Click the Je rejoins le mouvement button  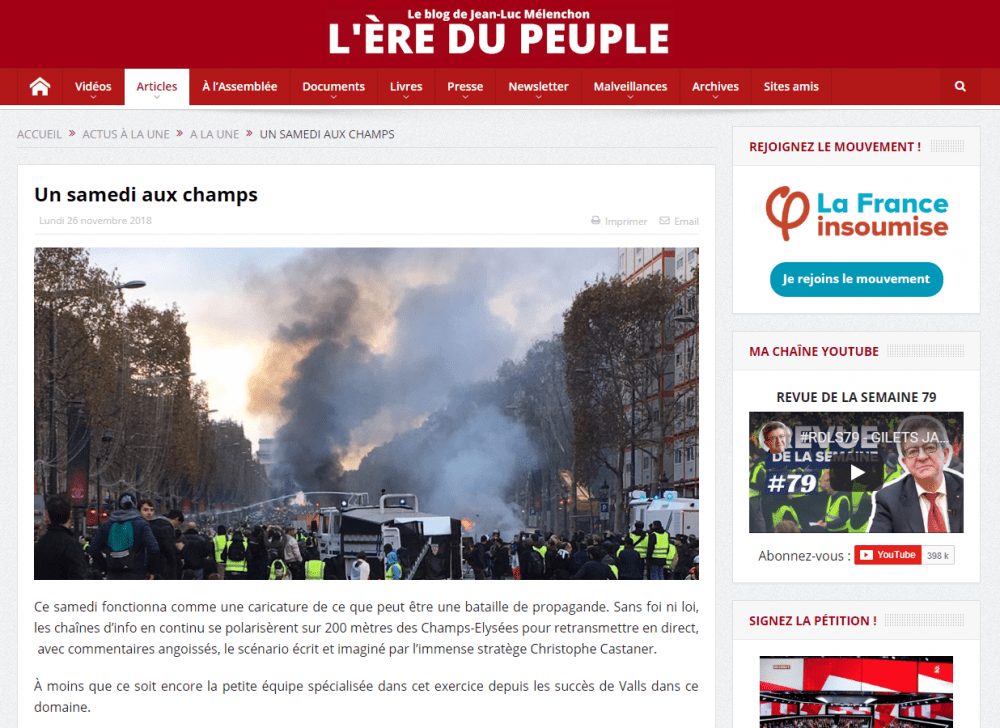tap(857, 279)
